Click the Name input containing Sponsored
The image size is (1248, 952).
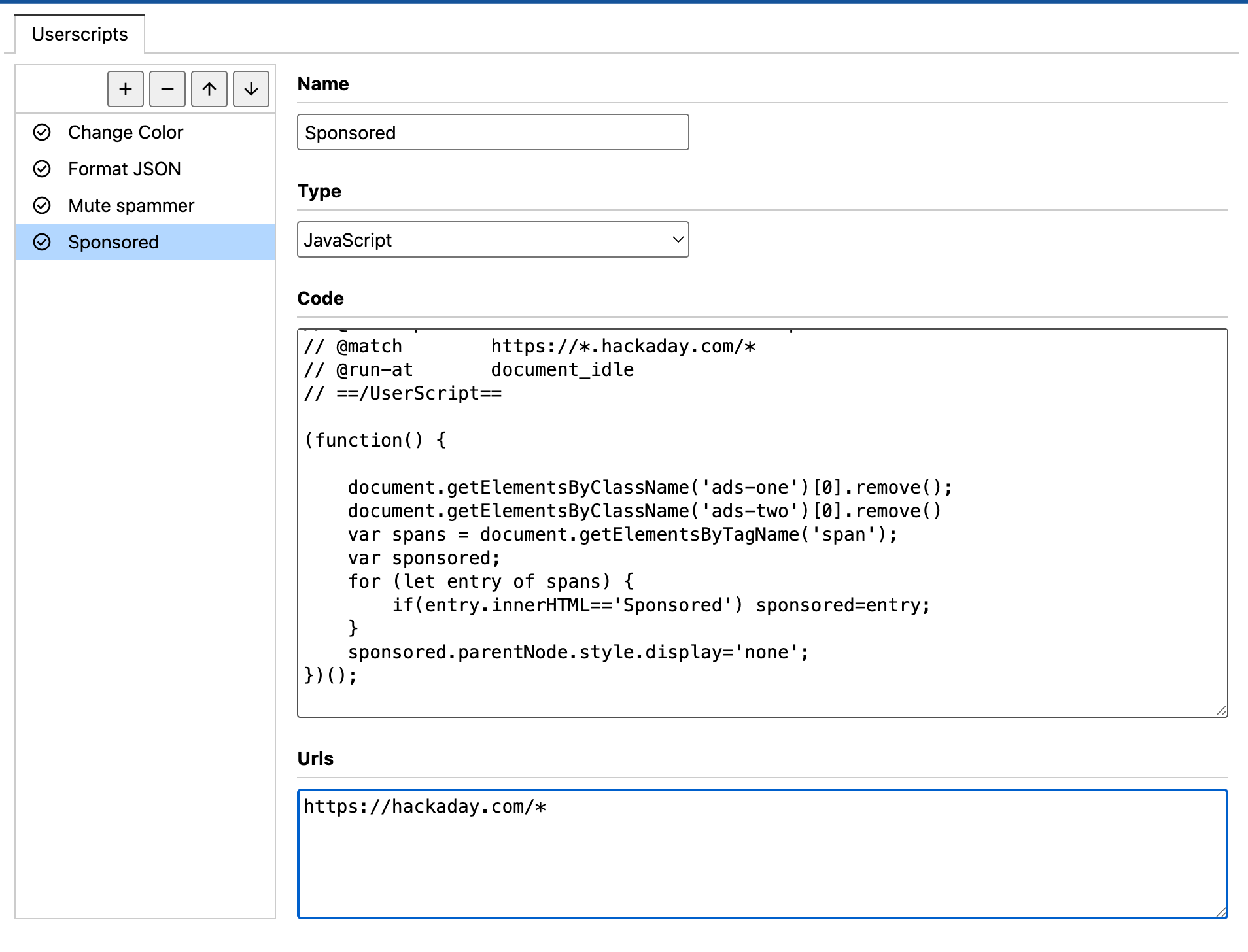pyautogui.click(x=493, y=132)
